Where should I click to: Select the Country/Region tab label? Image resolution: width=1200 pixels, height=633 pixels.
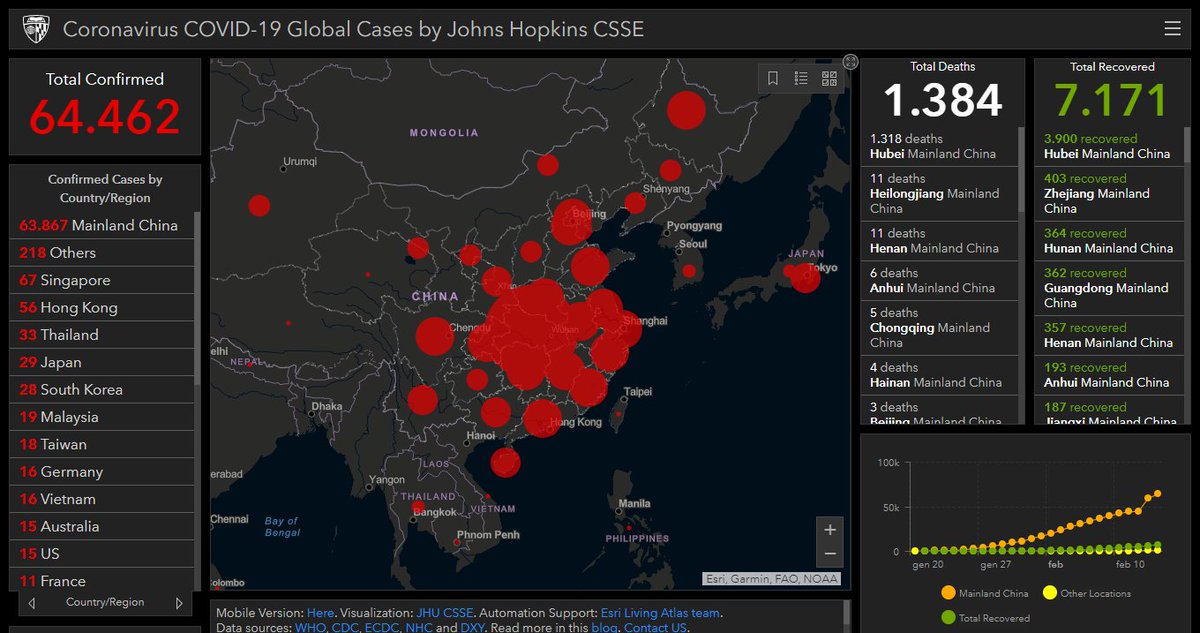tap(105, 602)
